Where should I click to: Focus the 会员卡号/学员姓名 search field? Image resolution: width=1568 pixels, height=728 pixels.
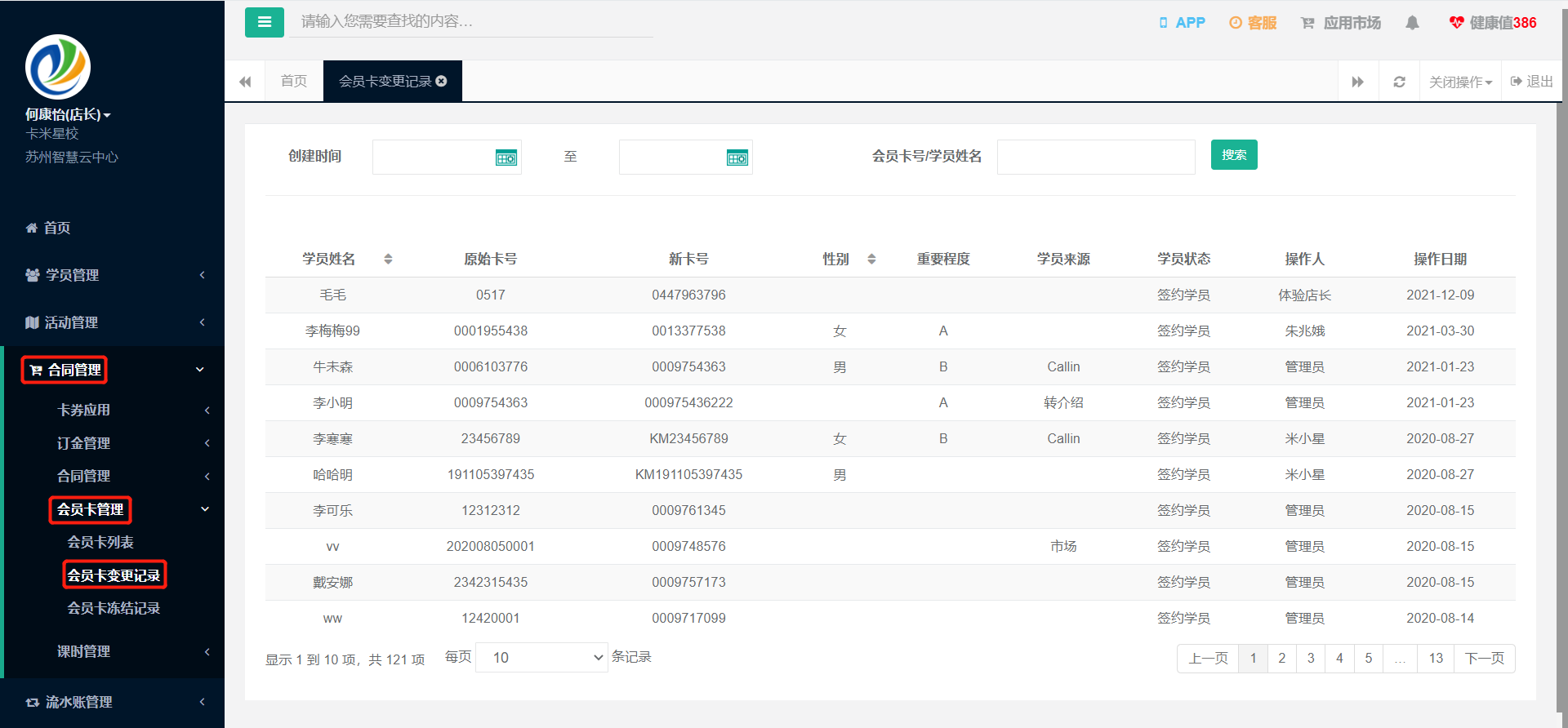(x=1096, y=157)
